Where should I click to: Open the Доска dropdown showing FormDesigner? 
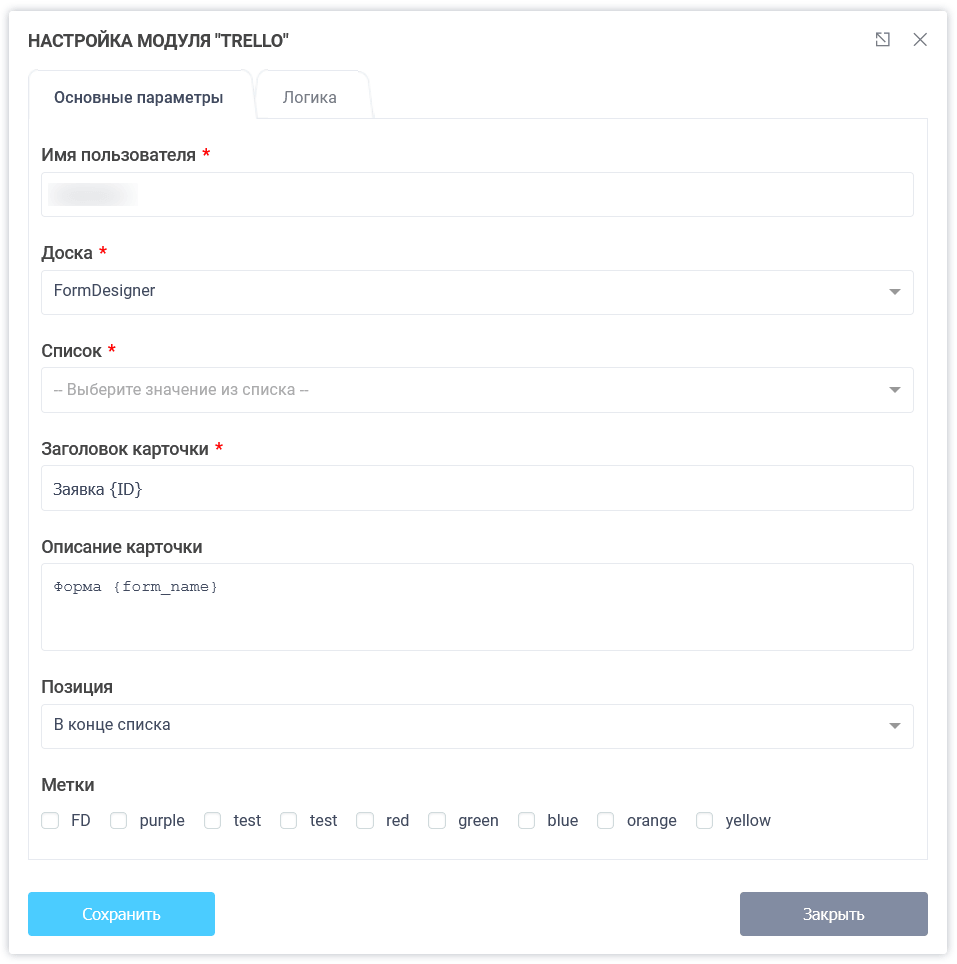click(x=477, y=292)
